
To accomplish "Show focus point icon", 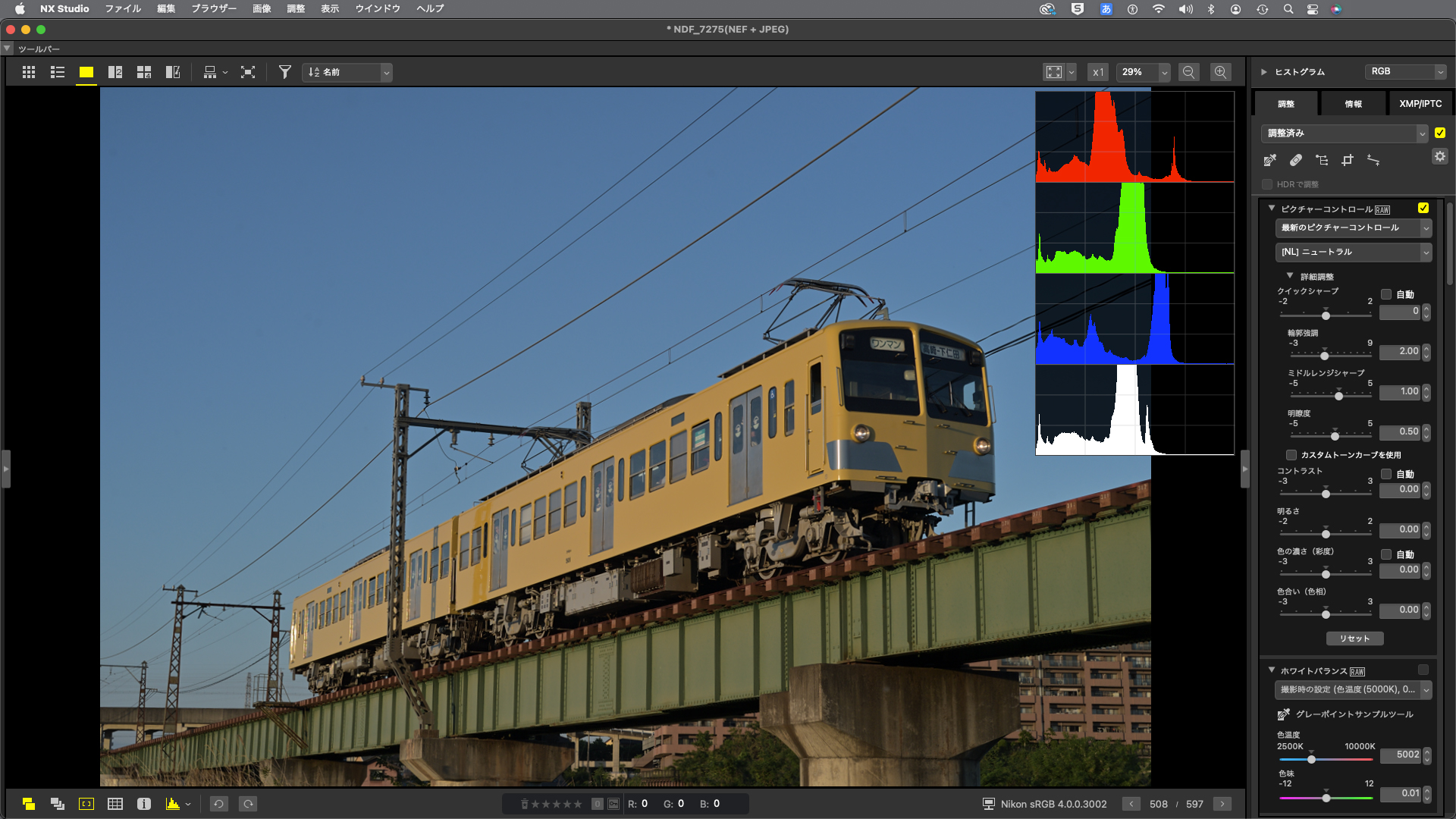I will point(86,804).
